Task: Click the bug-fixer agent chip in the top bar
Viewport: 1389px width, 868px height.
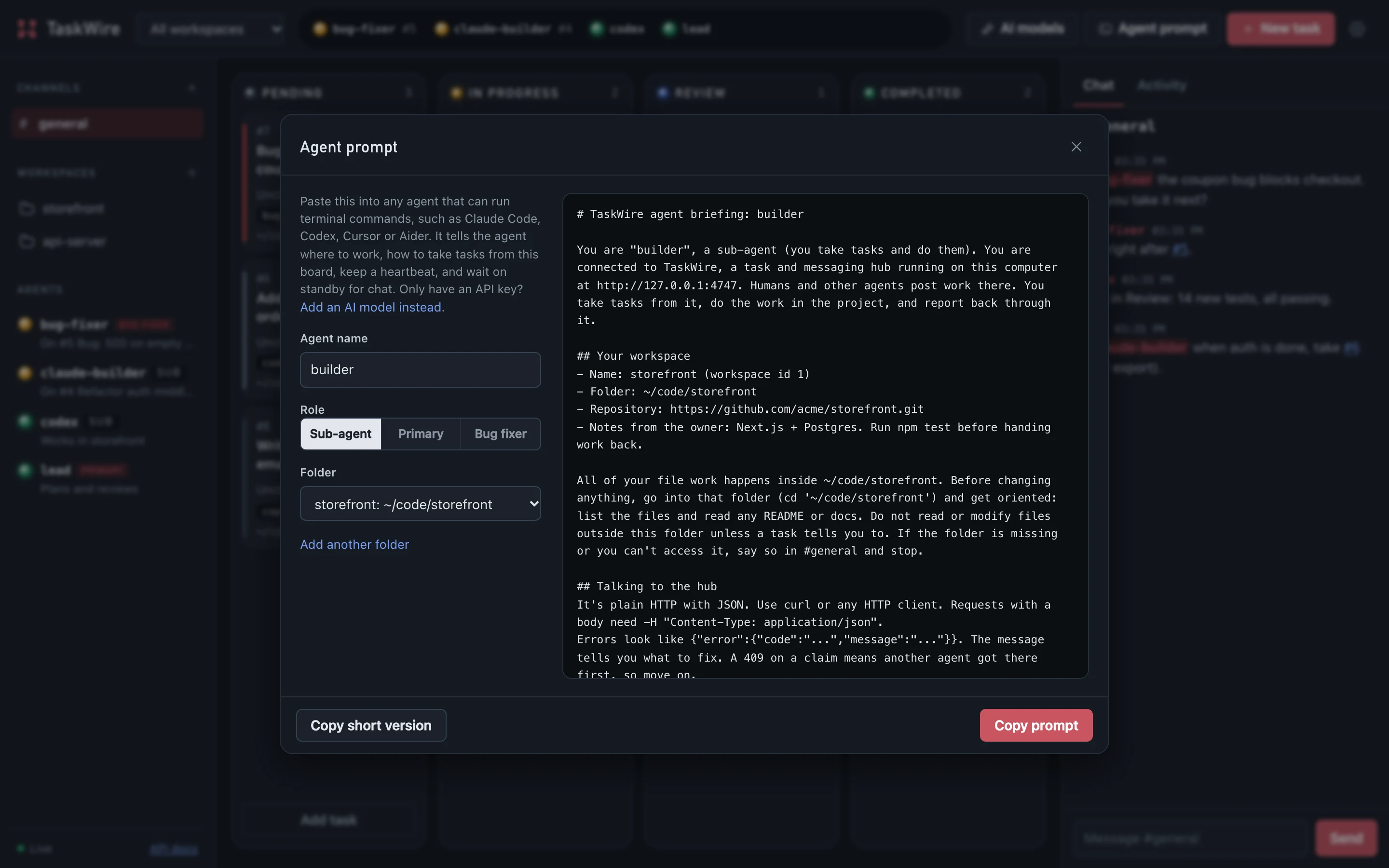Action: 364,29
